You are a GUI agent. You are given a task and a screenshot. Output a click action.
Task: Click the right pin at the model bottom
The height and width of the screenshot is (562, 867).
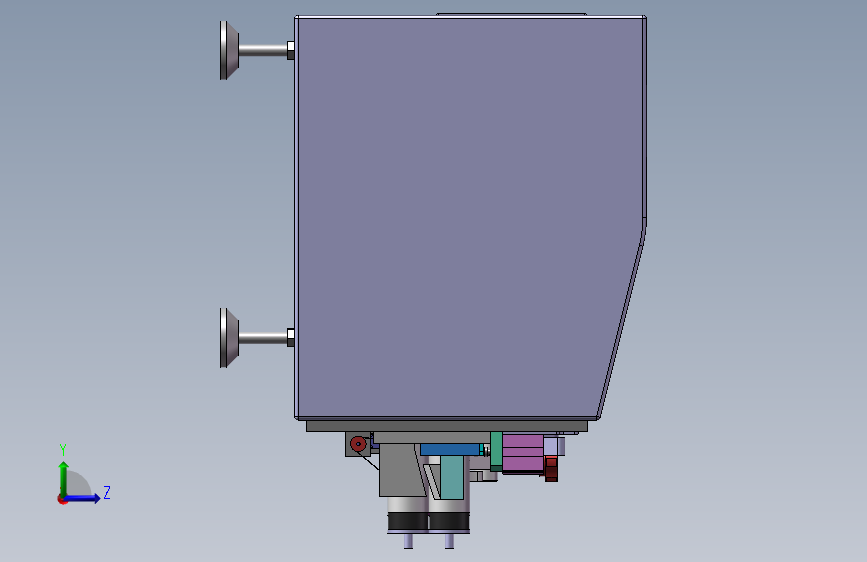click(x=449, y=541)
